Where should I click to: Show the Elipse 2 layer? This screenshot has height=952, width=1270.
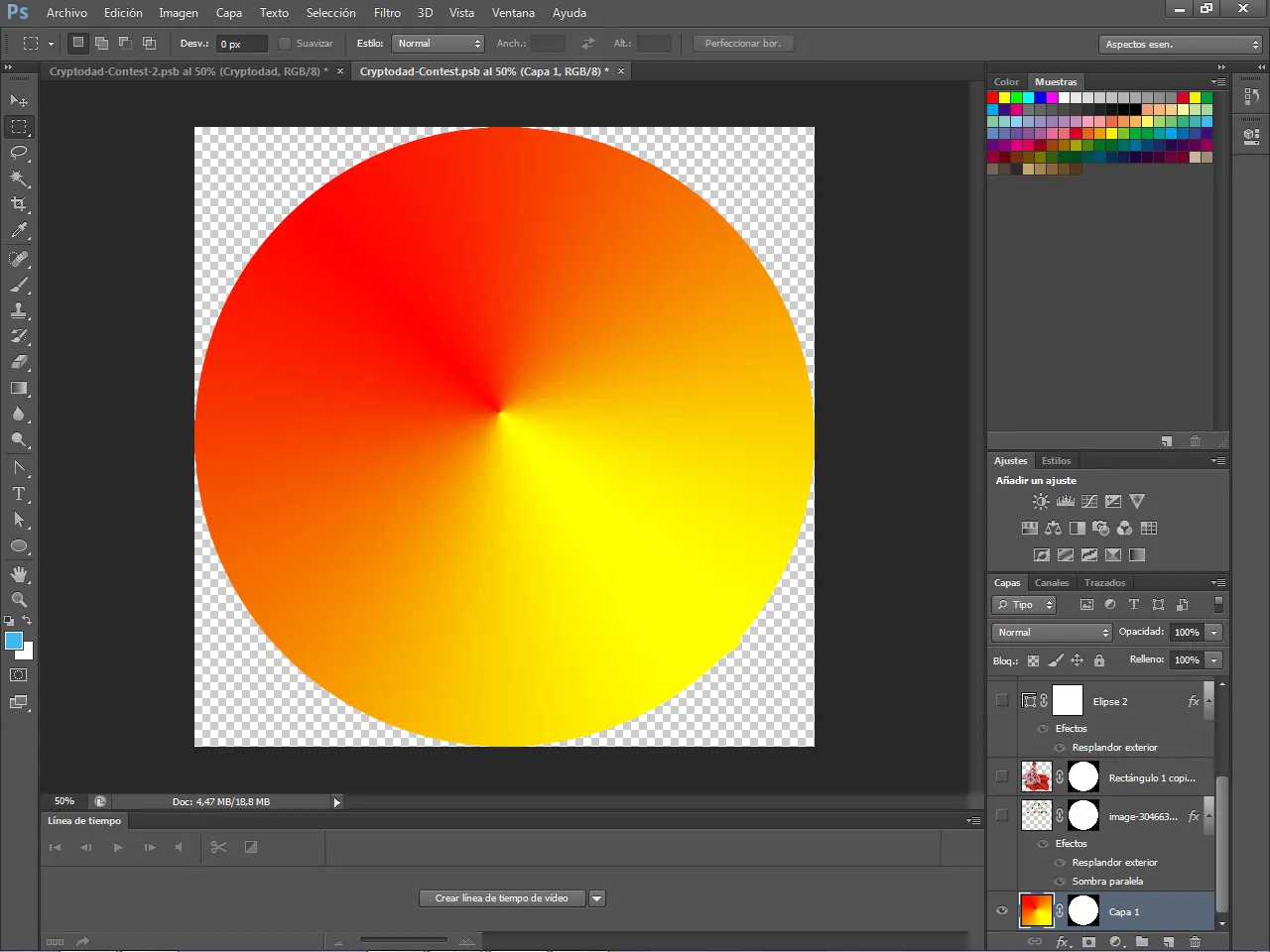coord(1001,700)
